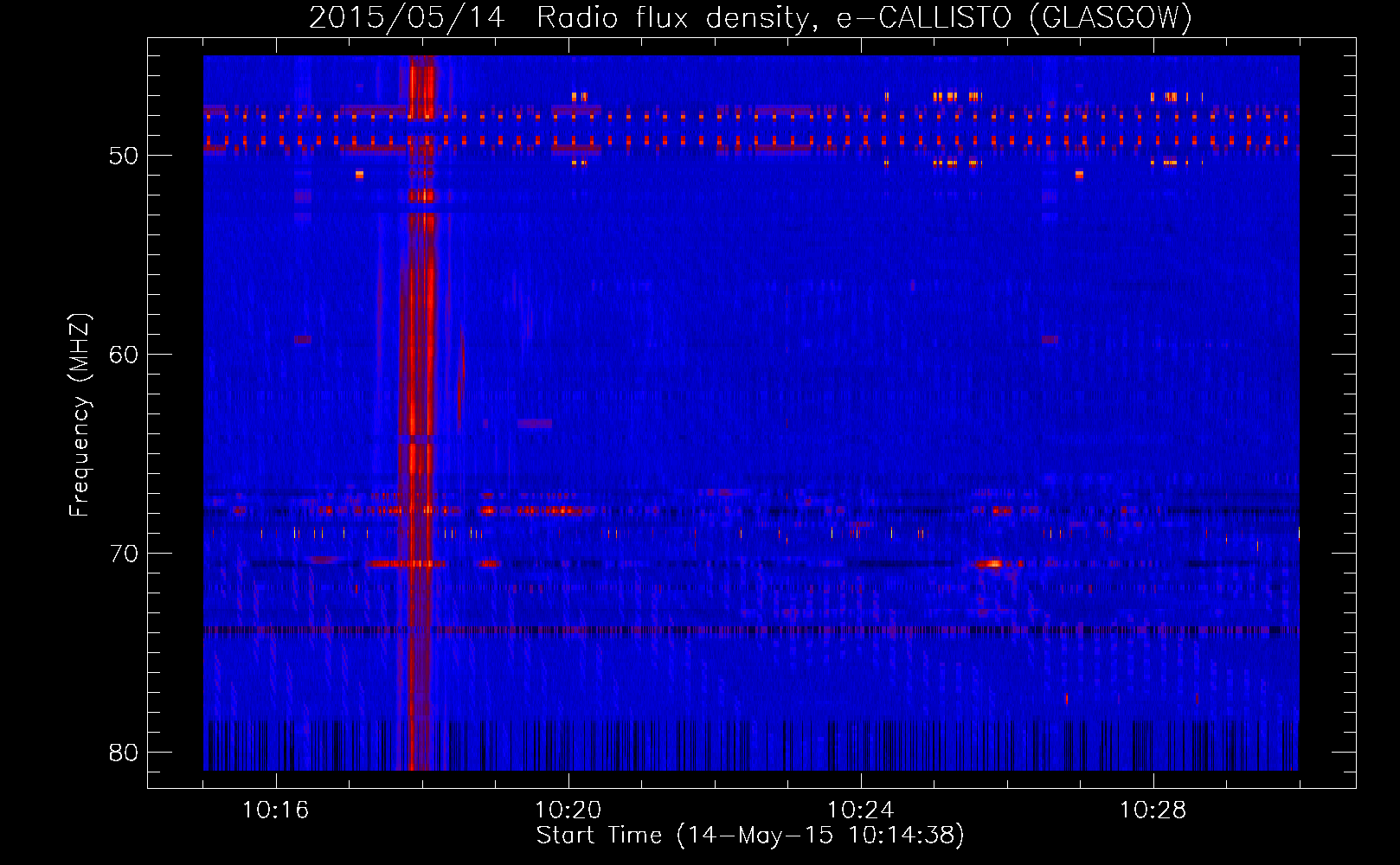Click the 60 frequency tick label

[124, 355]
